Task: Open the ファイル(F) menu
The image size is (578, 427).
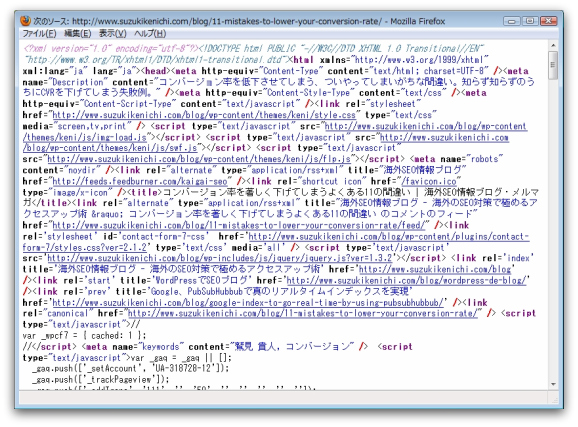Action: pos(39,34)
